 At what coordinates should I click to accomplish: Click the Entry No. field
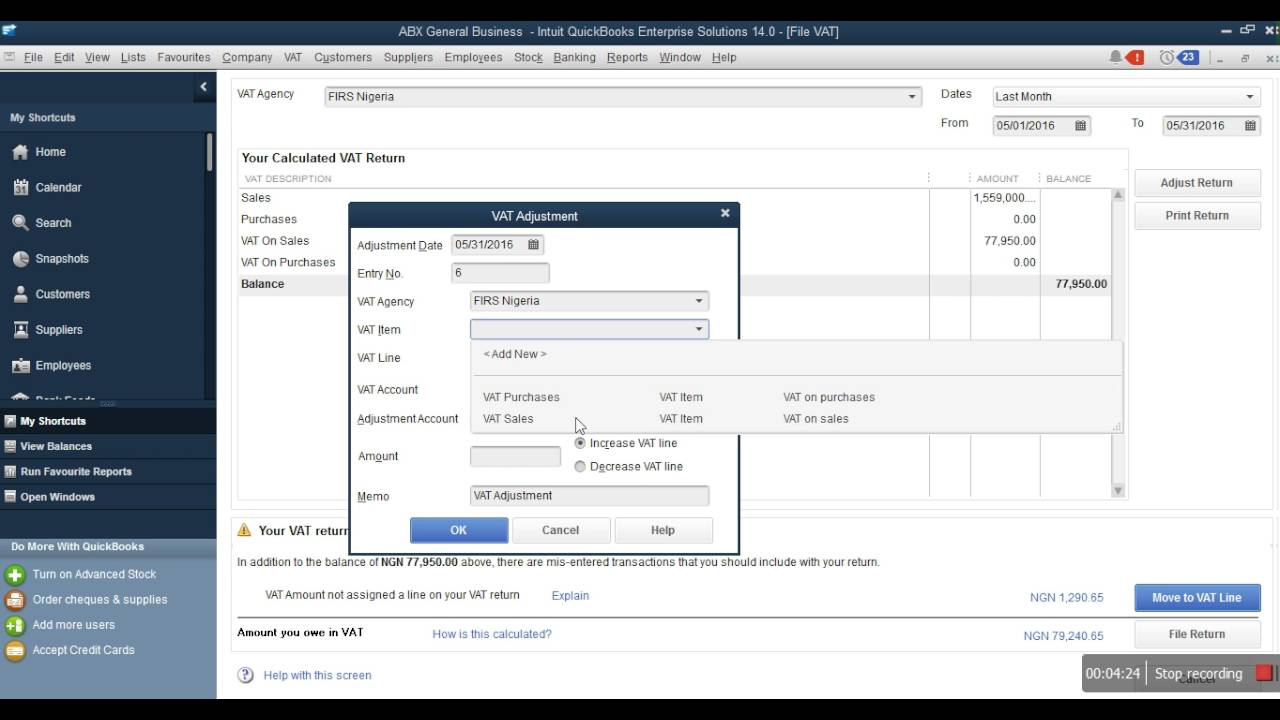coord(500,273)
